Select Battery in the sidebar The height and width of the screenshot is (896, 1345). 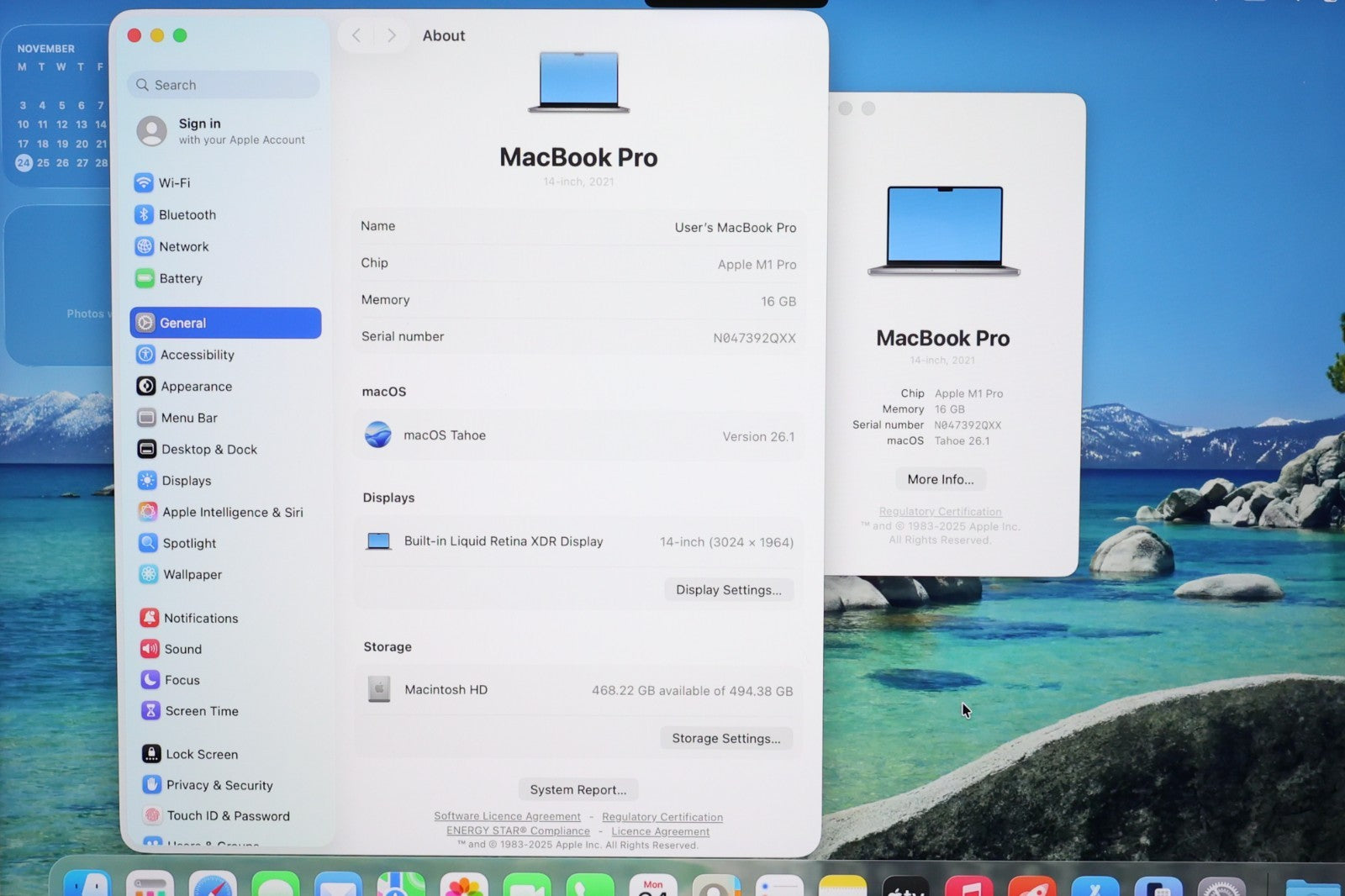180,278
